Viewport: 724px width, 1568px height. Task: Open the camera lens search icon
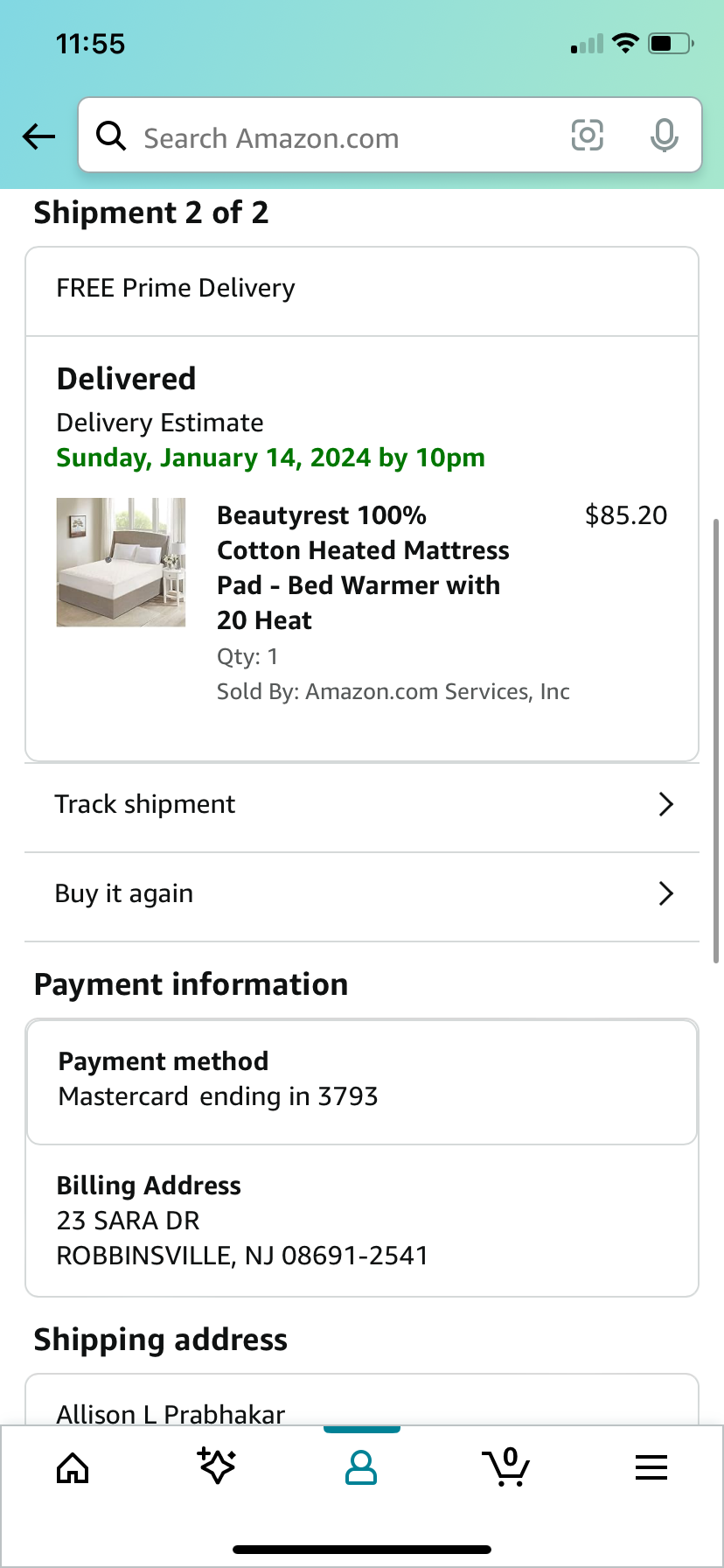[588, 136]
